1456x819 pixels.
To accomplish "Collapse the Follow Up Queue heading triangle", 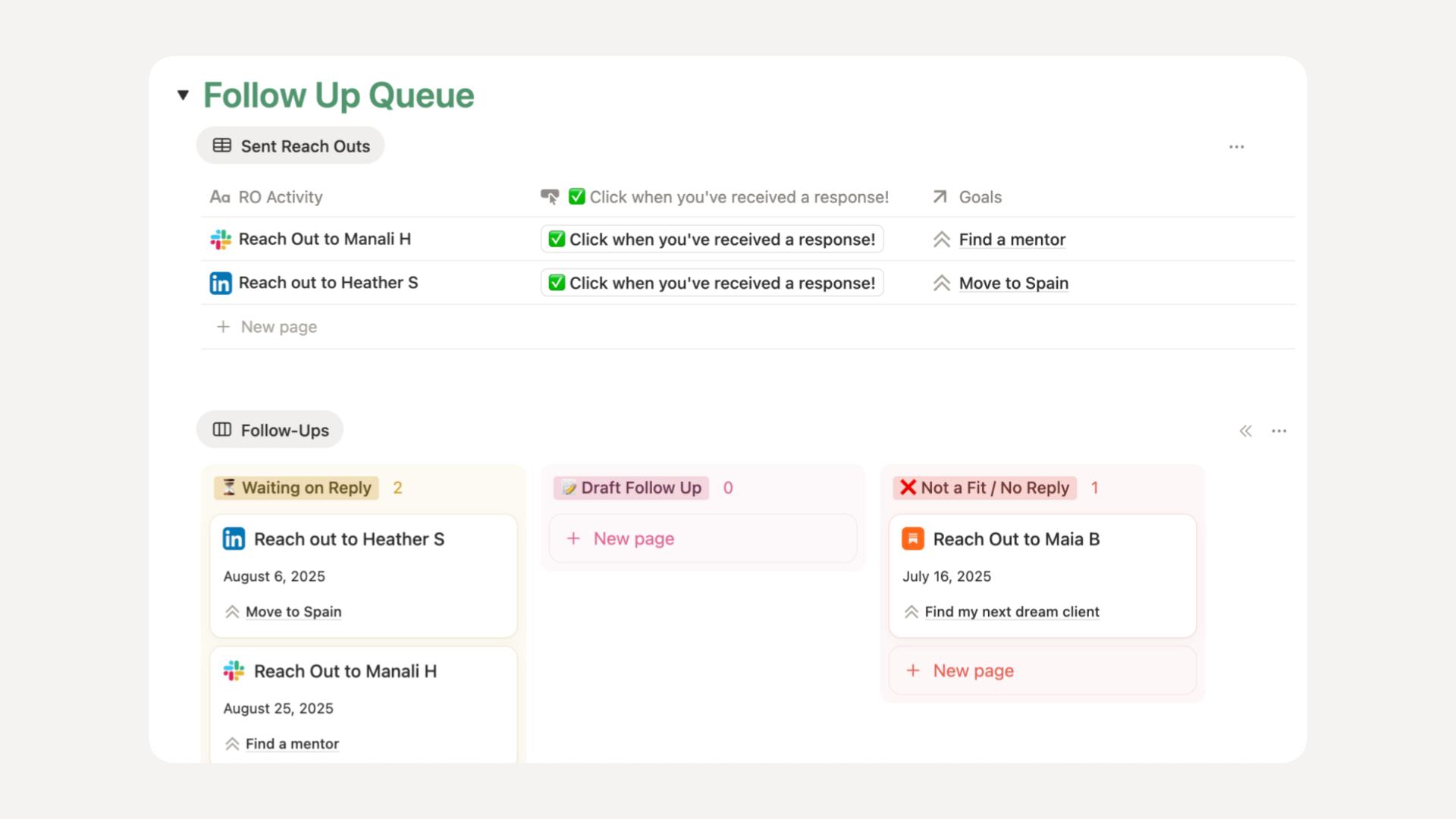I will click(182, 95).
